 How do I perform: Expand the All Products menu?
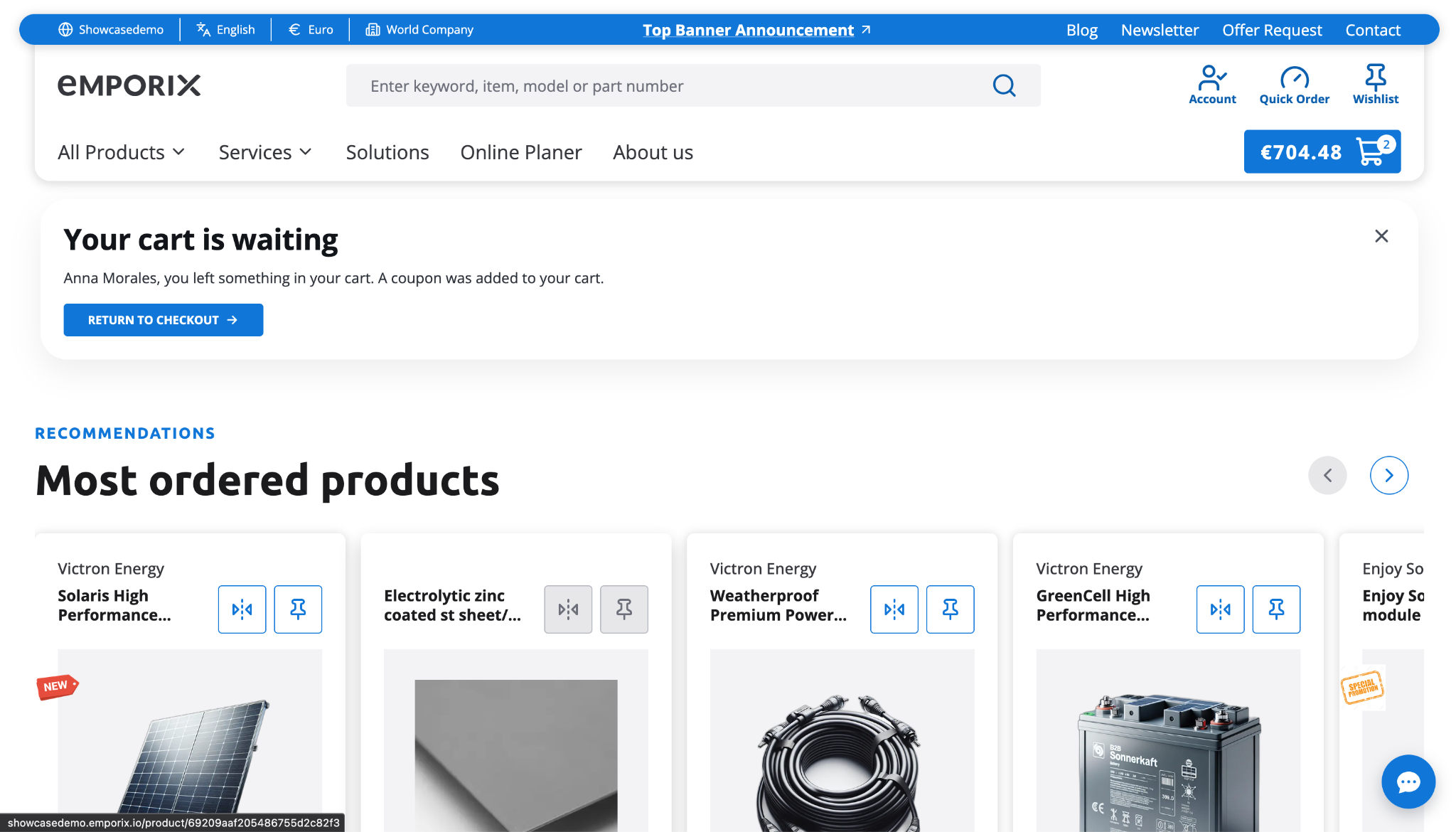pyautogui.click(x=122, y=152)
